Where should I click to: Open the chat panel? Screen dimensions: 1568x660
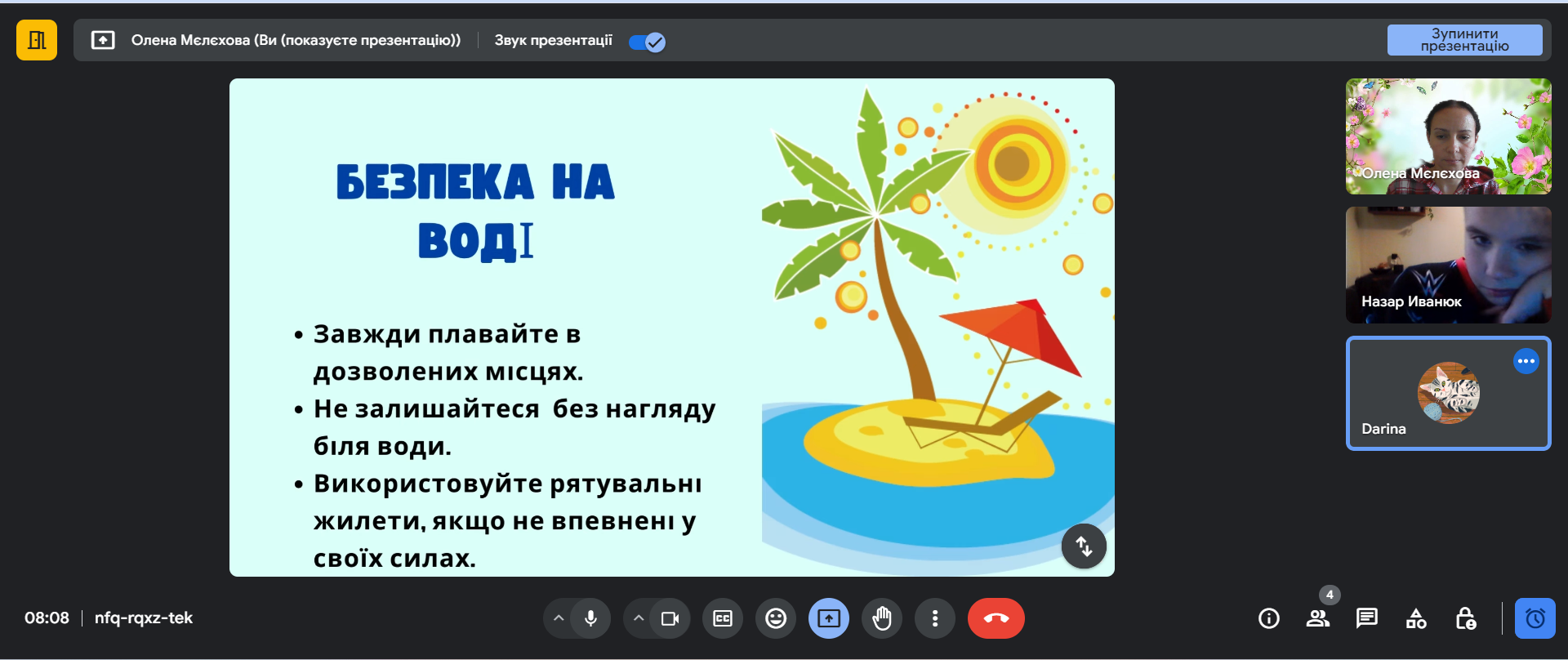click(x=1367, y=618)
